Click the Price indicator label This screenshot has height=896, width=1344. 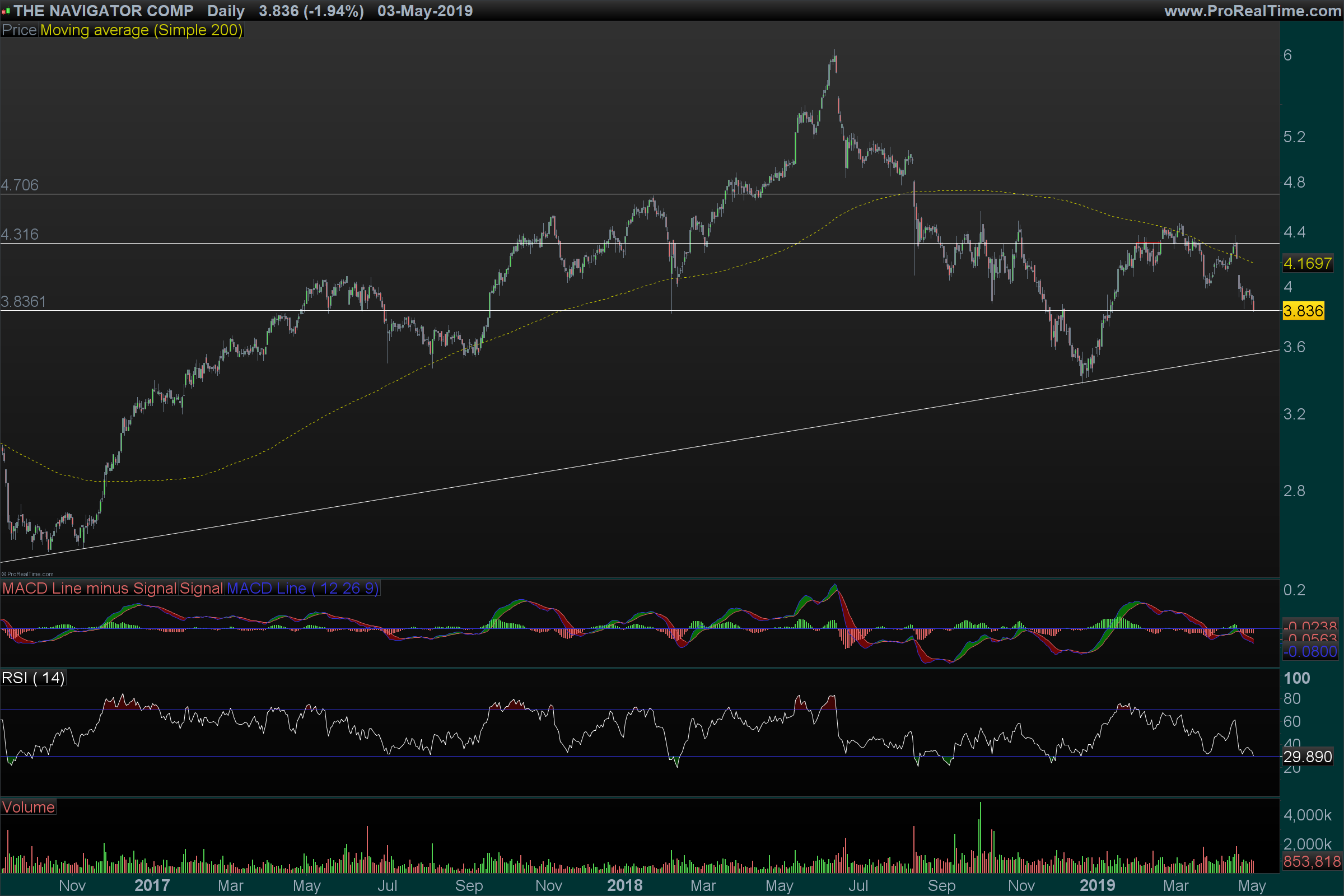[x=20, y=30]
